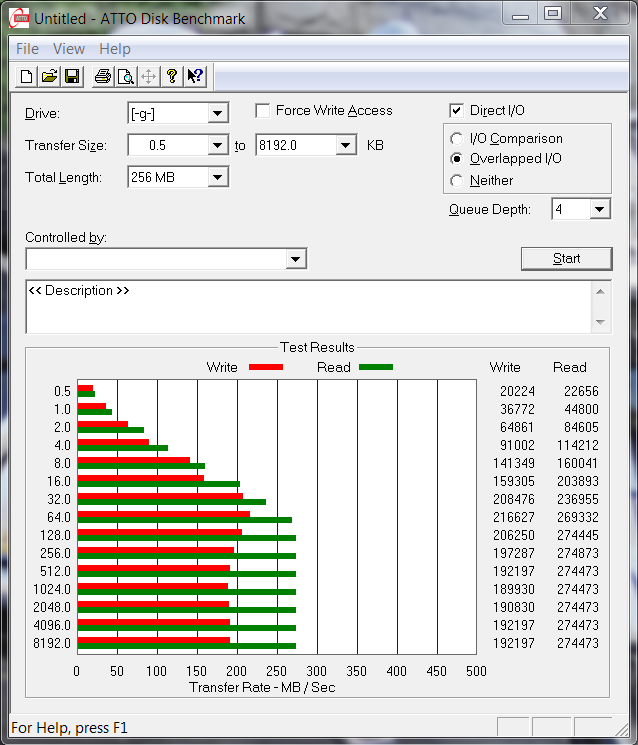638x745 pixels.
Task: Select the I/O Comparison radio button
Action: (x=457, y=139)
